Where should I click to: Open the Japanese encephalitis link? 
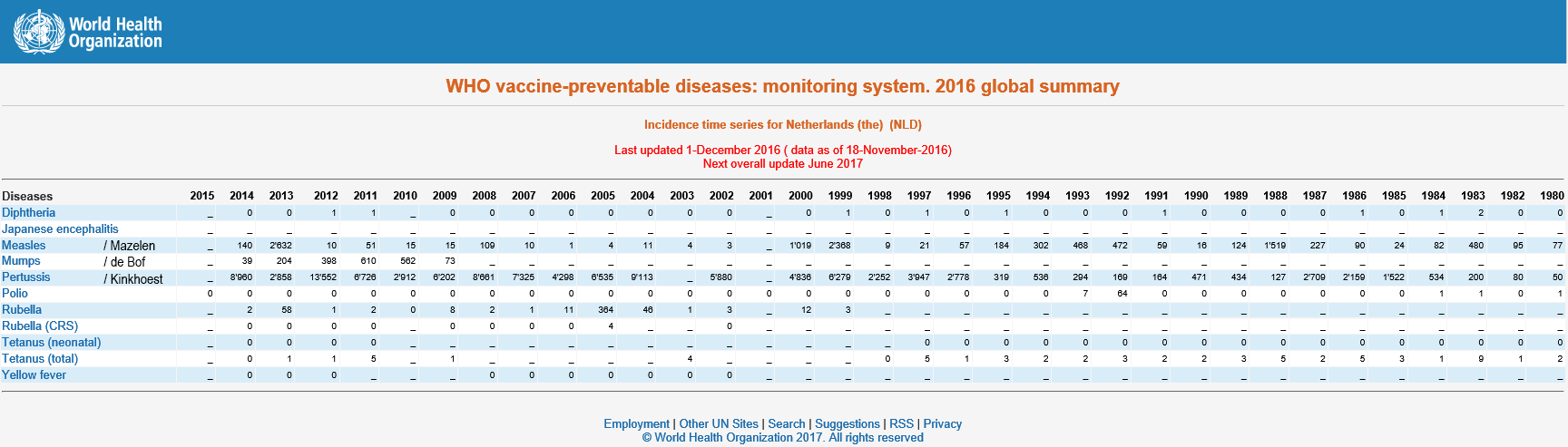60,229
